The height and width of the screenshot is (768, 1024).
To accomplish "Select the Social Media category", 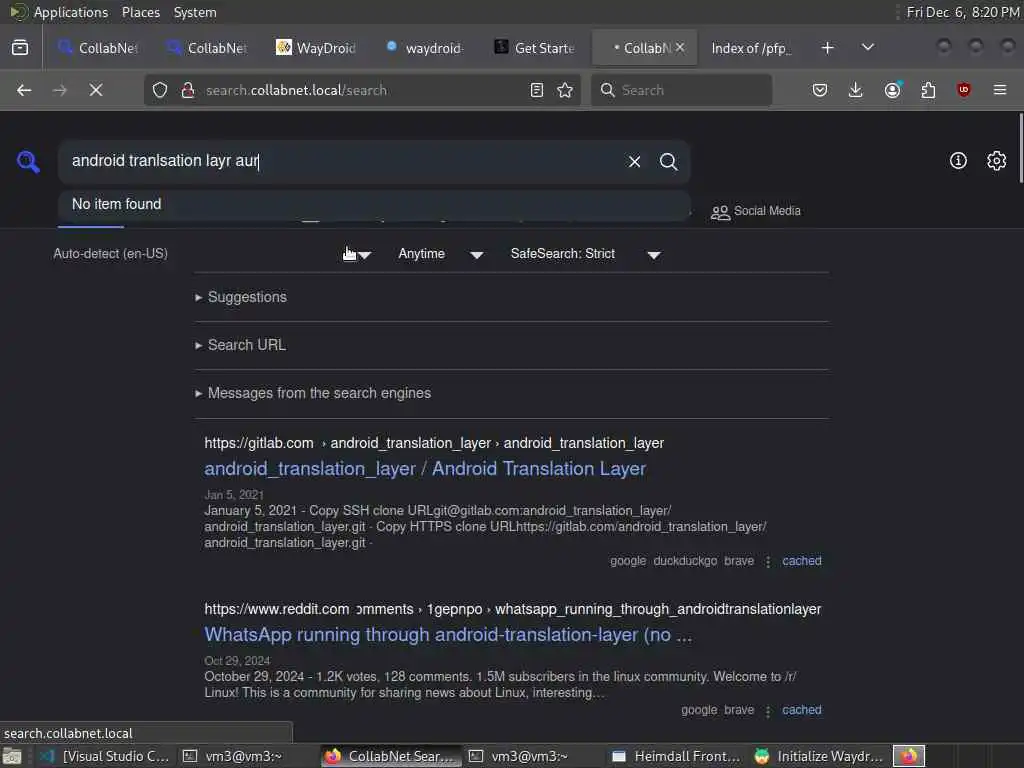I will click(x=756, y=211).
